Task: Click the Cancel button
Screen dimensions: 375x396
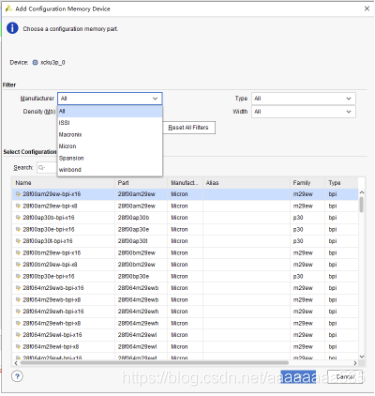Action: point(345,377)
